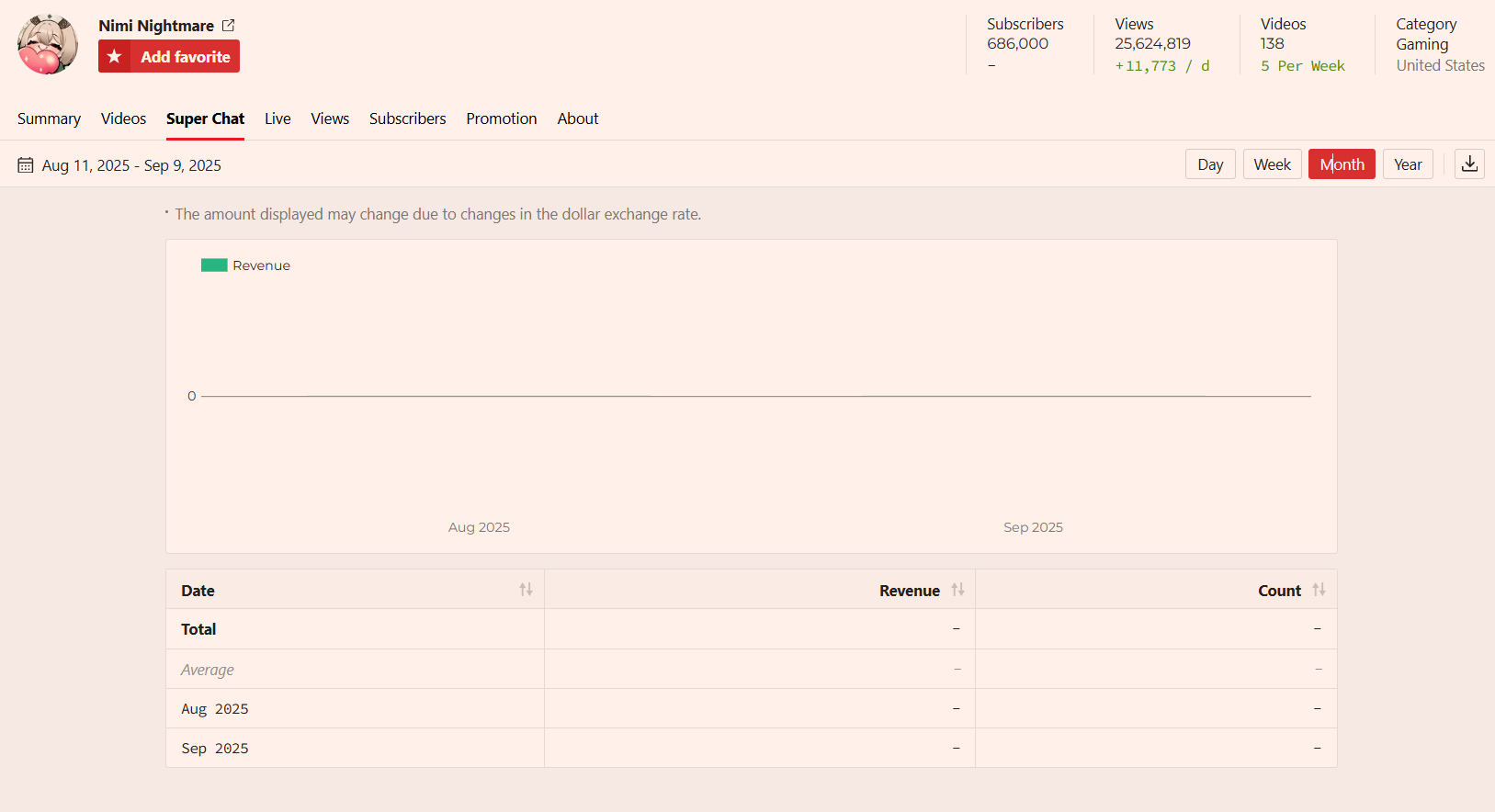Click the Revenue legend label
The height and width of the screenshot is (812, 1495).
click(x=261, y=265)
